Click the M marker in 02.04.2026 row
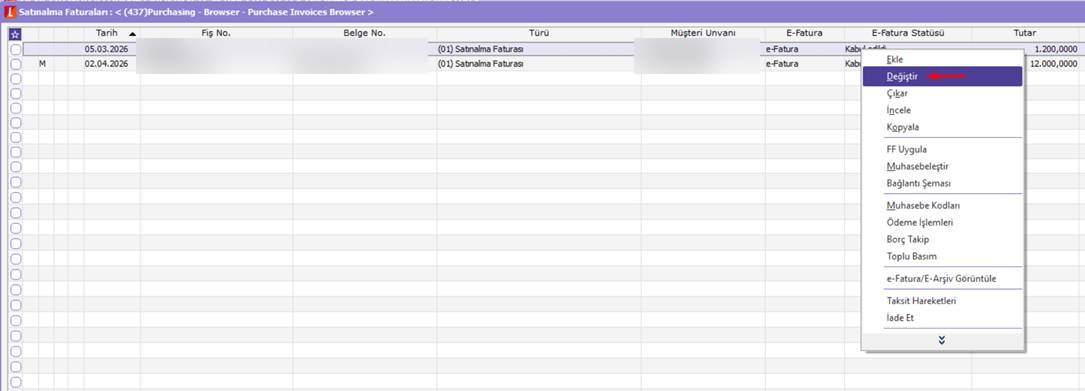Viewport: 1085px width, 391px height. (42, 64)
